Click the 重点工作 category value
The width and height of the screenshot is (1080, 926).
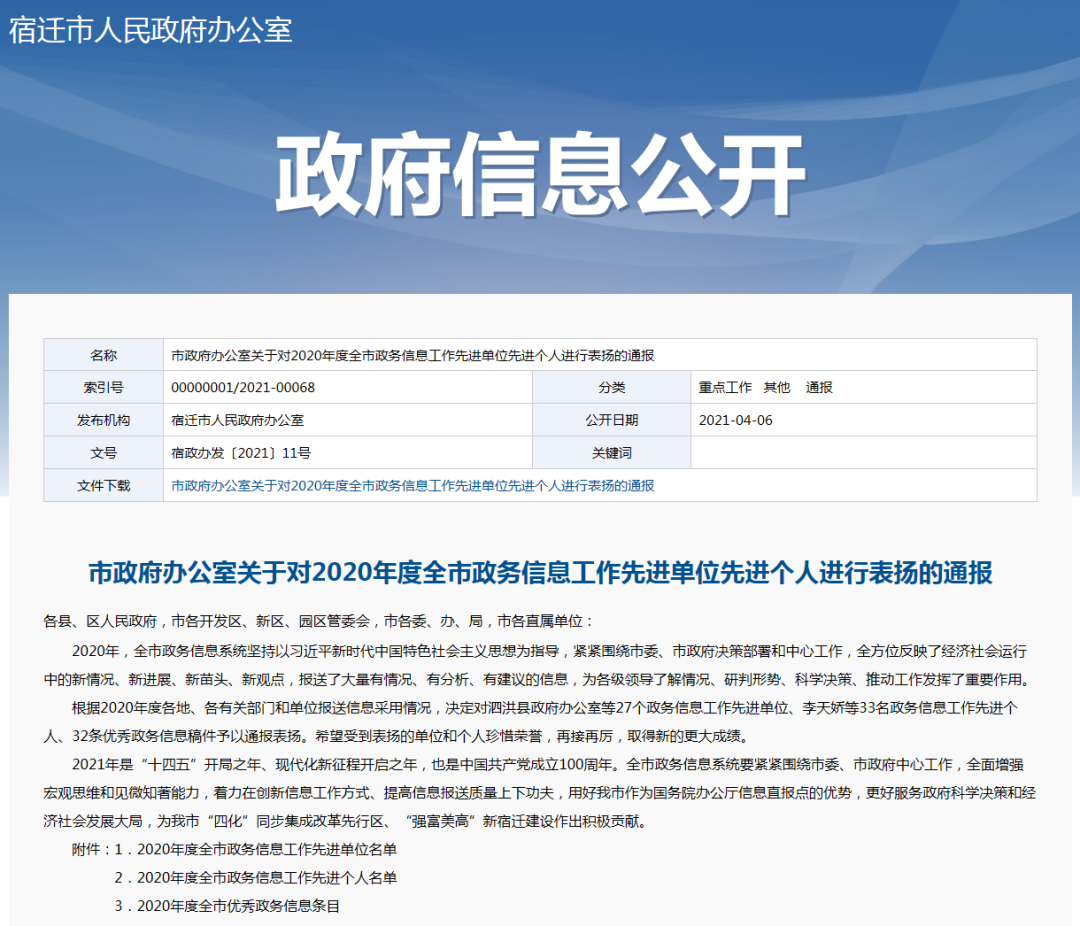tap(725, 388)
